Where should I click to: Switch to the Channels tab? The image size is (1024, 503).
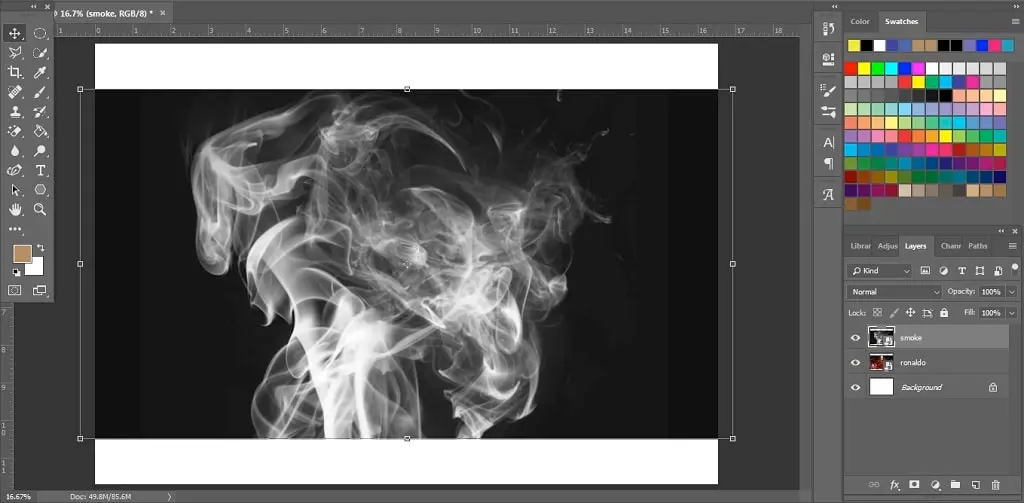coord(950,246)
